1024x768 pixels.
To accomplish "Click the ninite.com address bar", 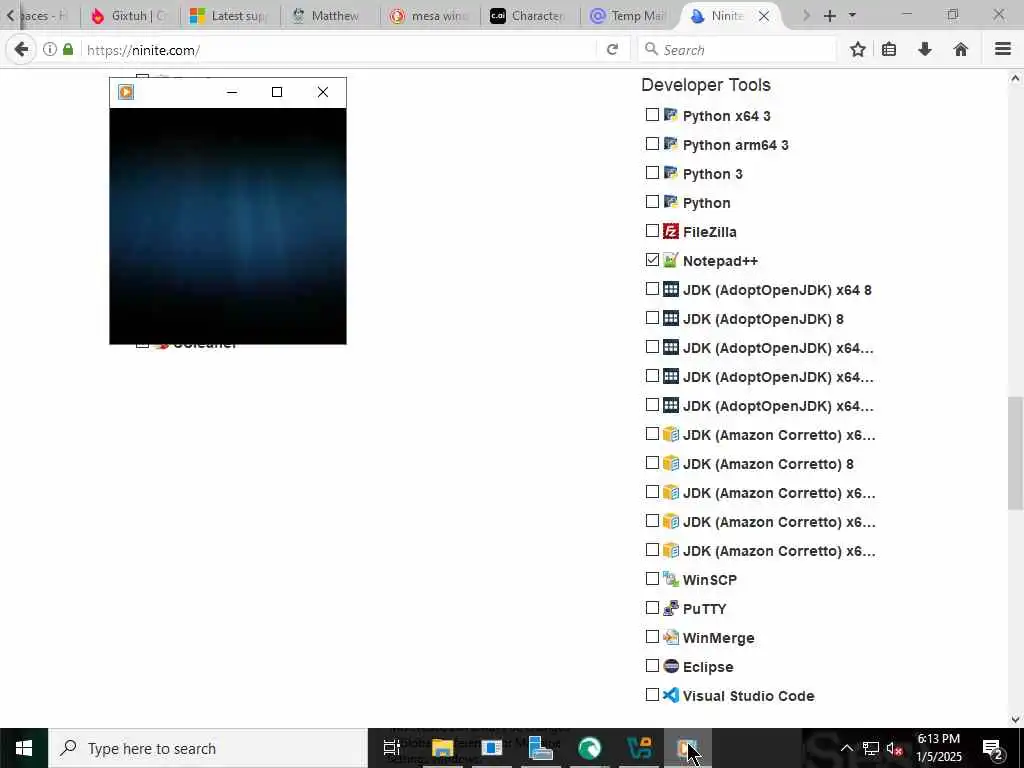I will pyautogui.click(x=340, y=50).
